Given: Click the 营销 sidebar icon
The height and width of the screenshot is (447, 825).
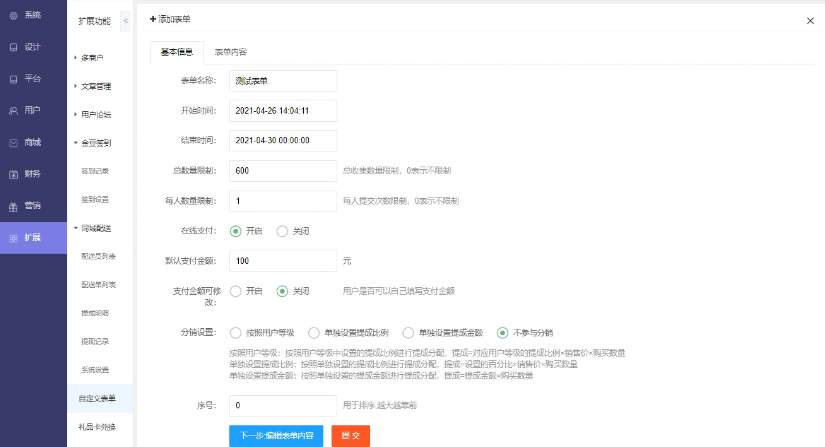Looking at the screenshot, I should coord(13,206).
